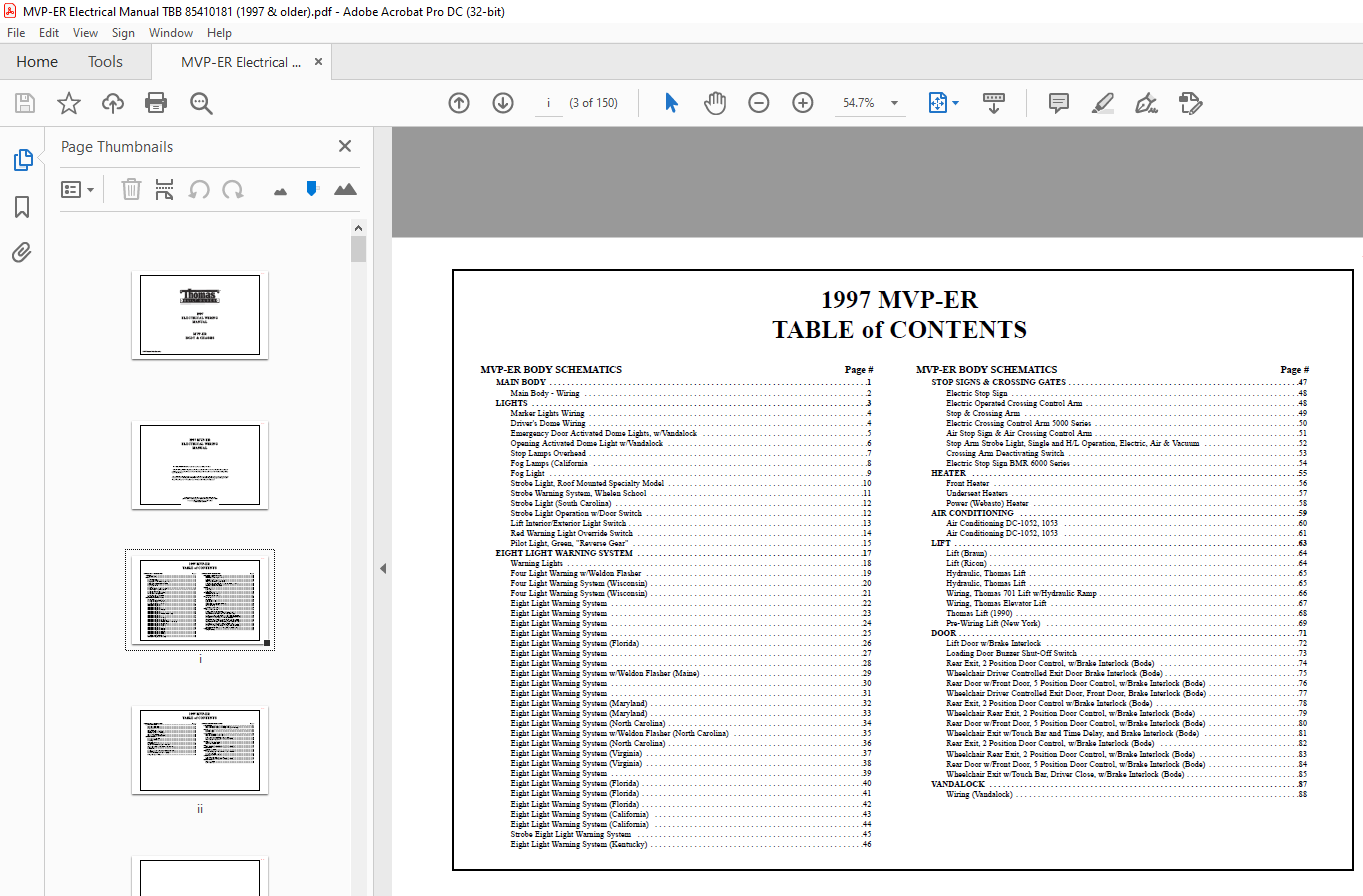Screen dimensions: 1363x896
Task: Zoom in with plus icon
Action: click(x=803, y=103)
